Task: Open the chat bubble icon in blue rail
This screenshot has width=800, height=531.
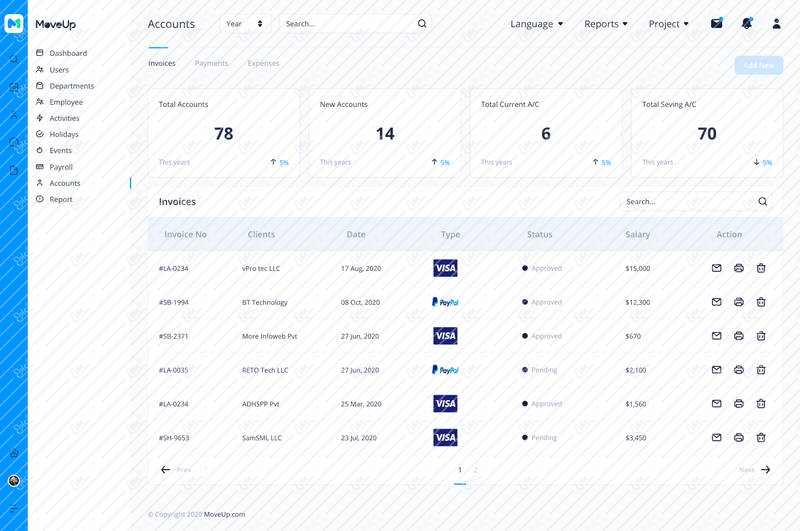Action: tap(14, 142)
